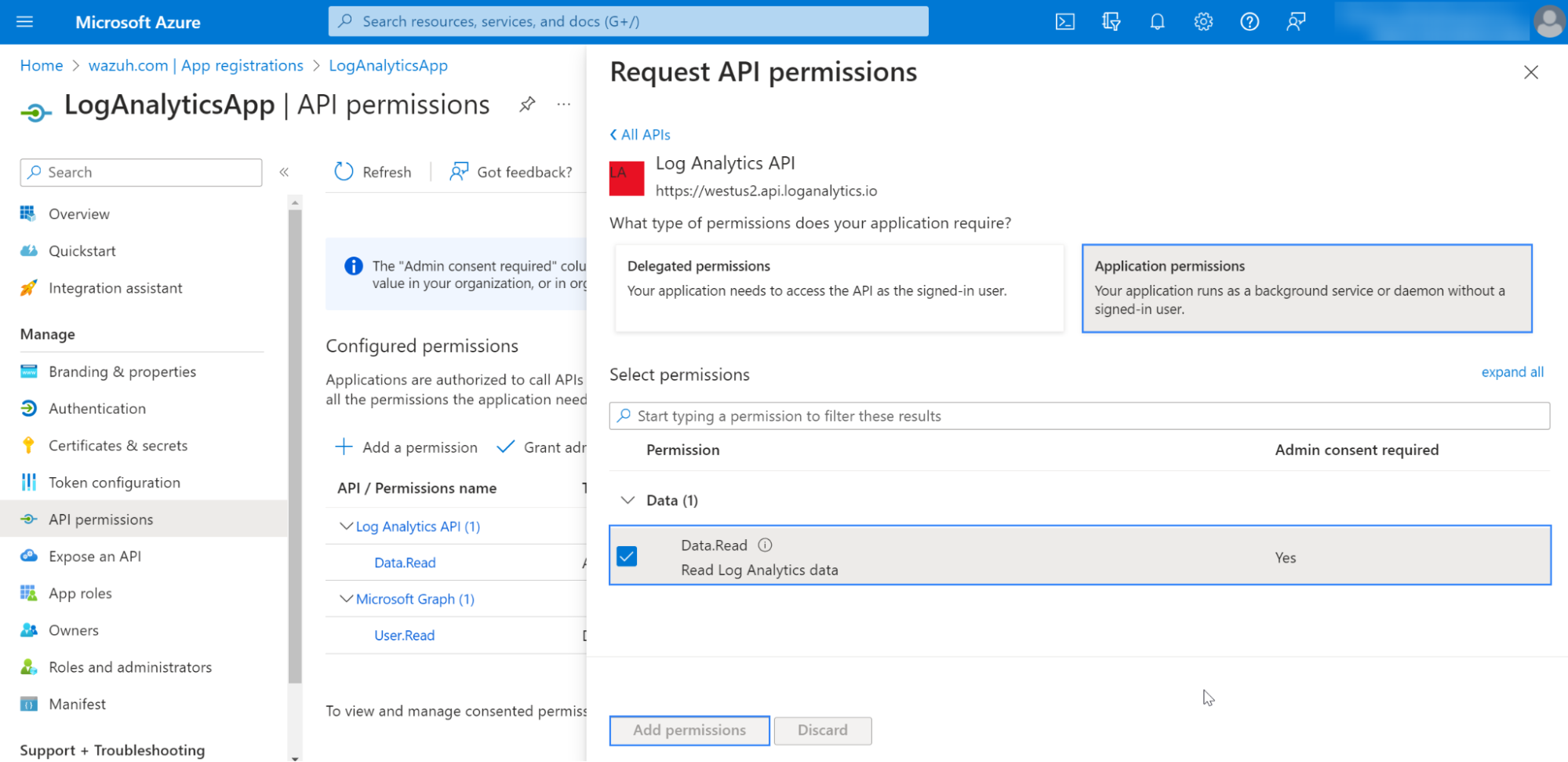The width and height of the screenshot is (1568, 762).
Task: Open portal settings gear
Action: (x=1203, y=22)
